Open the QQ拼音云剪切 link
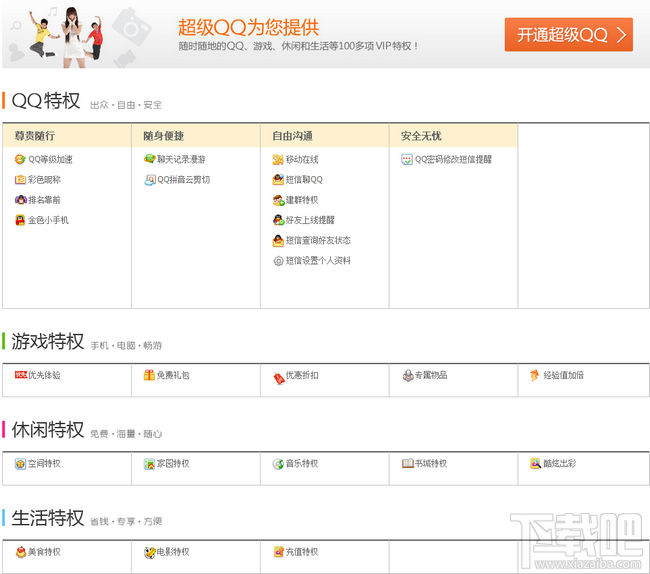This screenshot has width=650, height=574. 184,180
